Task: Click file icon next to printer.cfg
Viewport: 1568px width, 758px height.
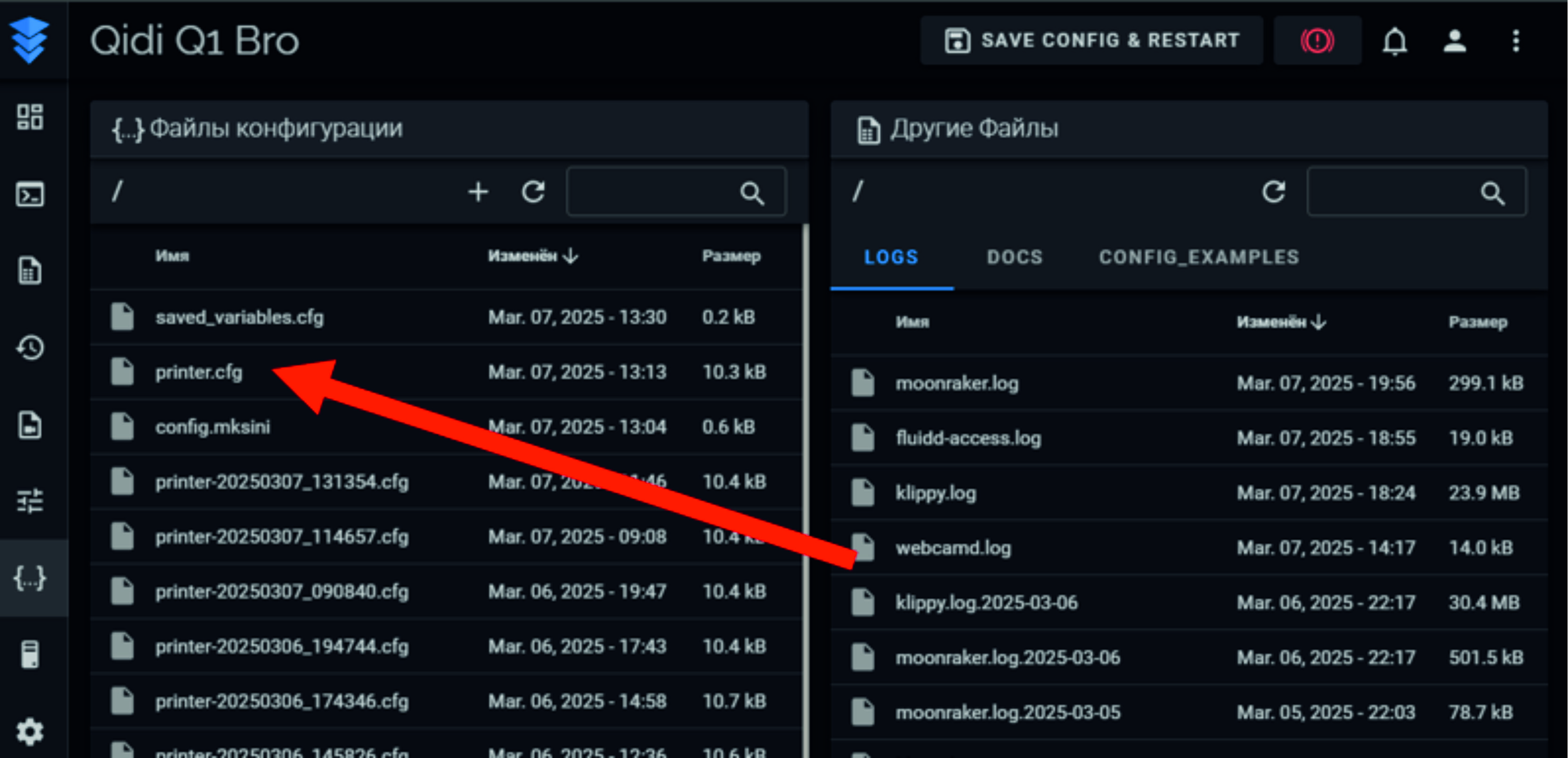Action: 122,371
